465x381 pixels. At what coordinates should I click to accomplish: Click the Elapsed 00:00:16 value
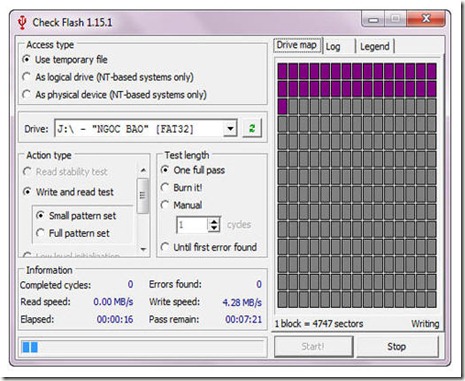pos(115,319)
